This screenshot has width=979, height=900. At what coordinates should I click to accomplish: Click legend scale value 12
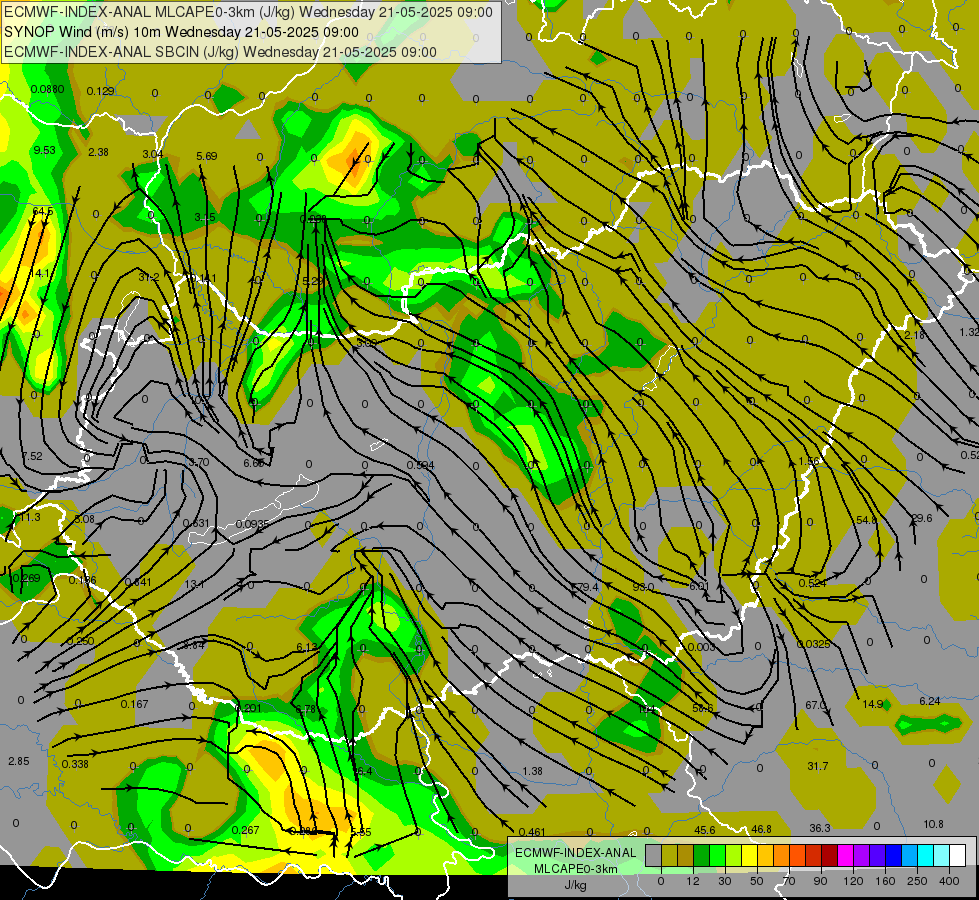pos(692,881)
